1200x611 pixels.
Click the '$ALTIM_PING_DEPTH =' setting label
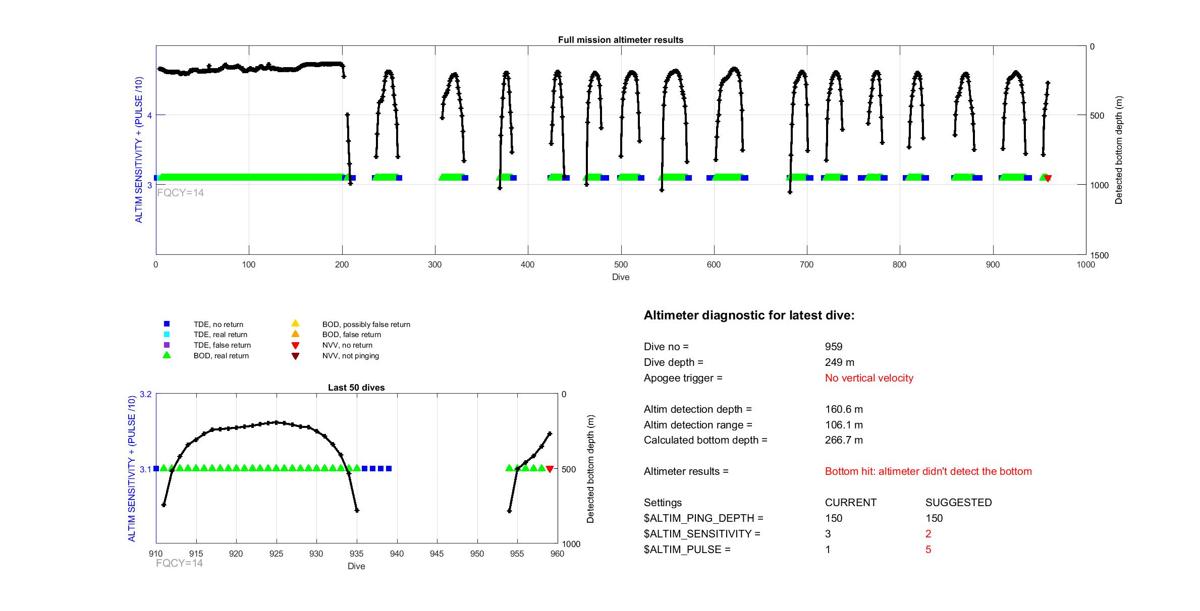pyautogui.click(x=704, y=518)
